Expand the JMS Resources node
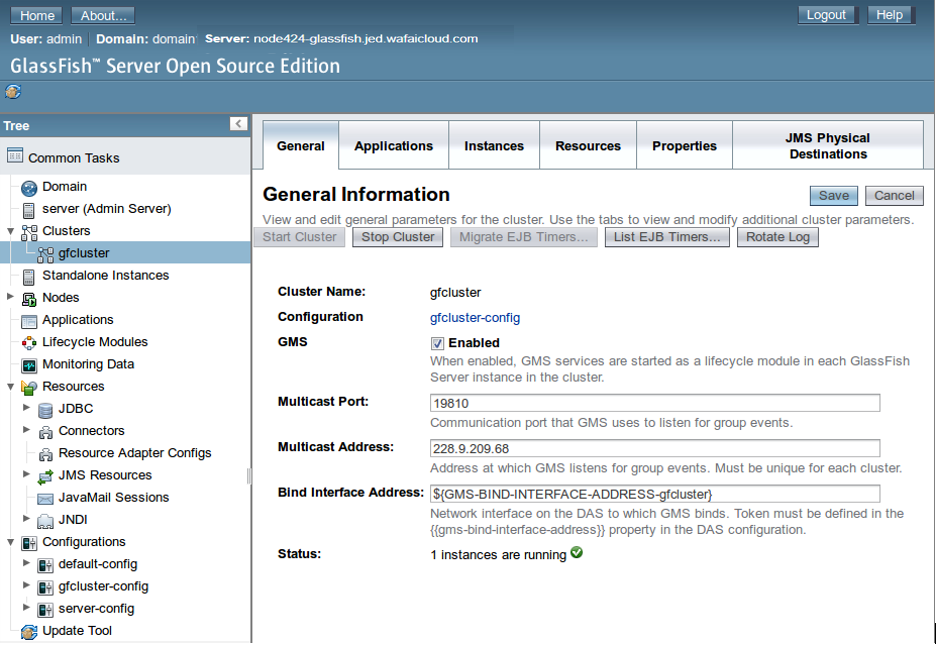This screenshot has height=648, width=937. [26, 474]
